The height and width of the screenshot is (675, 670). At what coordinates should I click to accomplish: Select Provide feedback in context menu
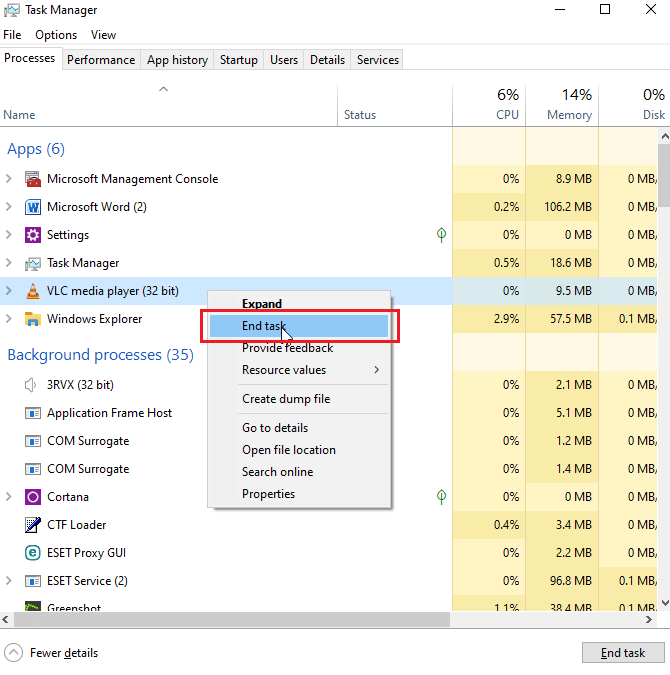pos(299,348)
